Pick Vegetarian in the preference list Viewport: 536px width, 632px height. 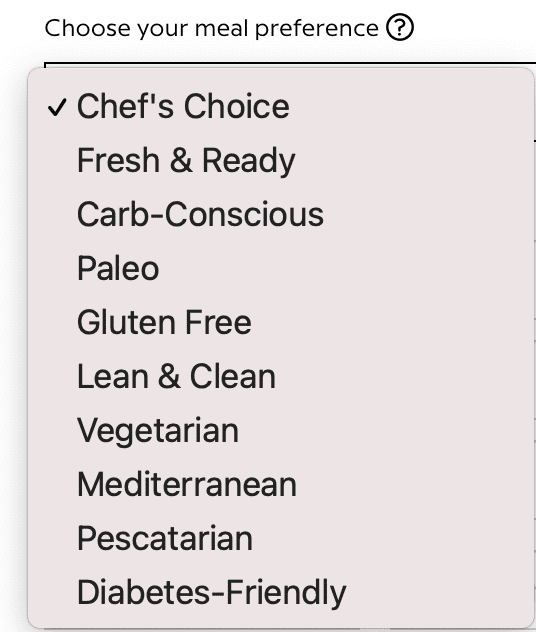281,430
